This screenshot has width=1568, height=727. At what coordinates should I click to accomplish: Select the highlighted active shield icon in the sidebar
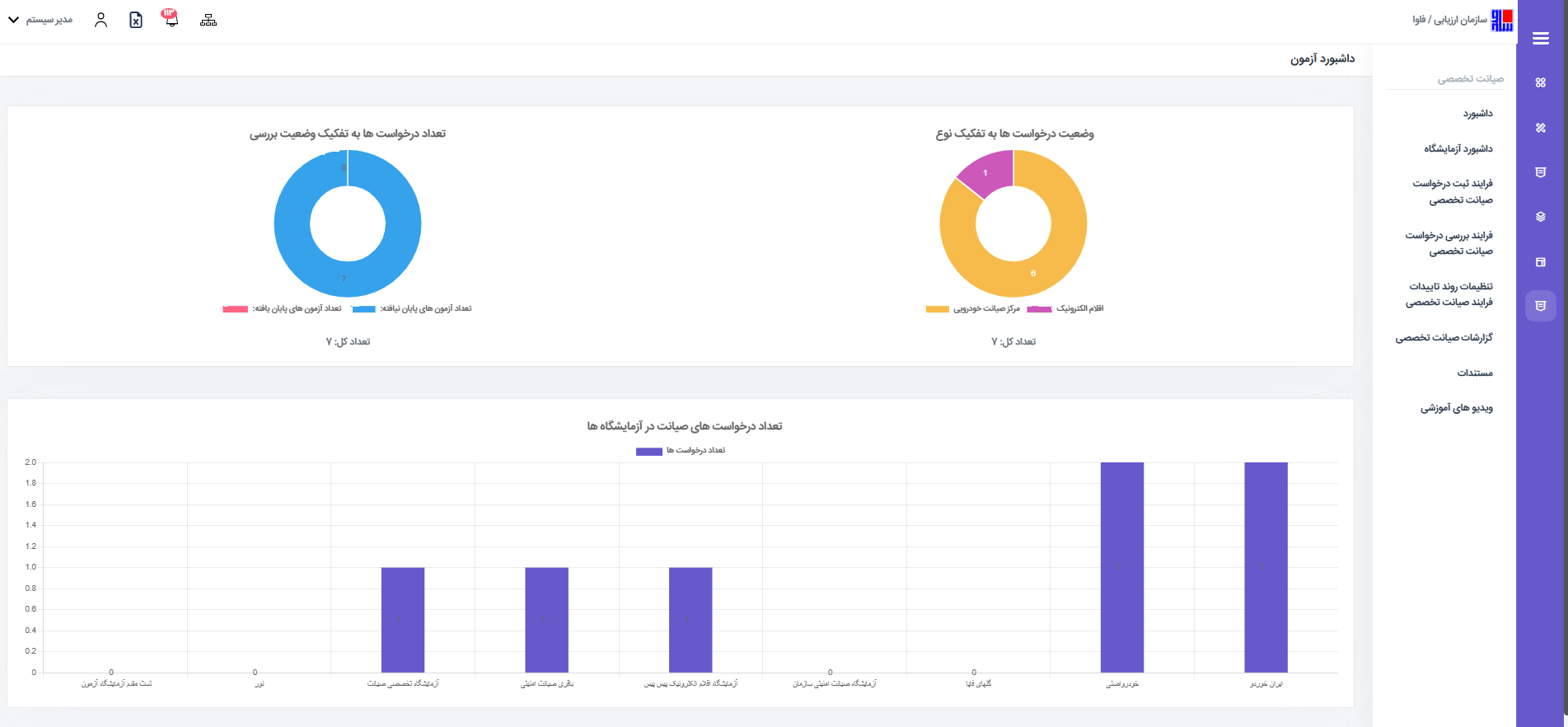(x=1540, y=306)
